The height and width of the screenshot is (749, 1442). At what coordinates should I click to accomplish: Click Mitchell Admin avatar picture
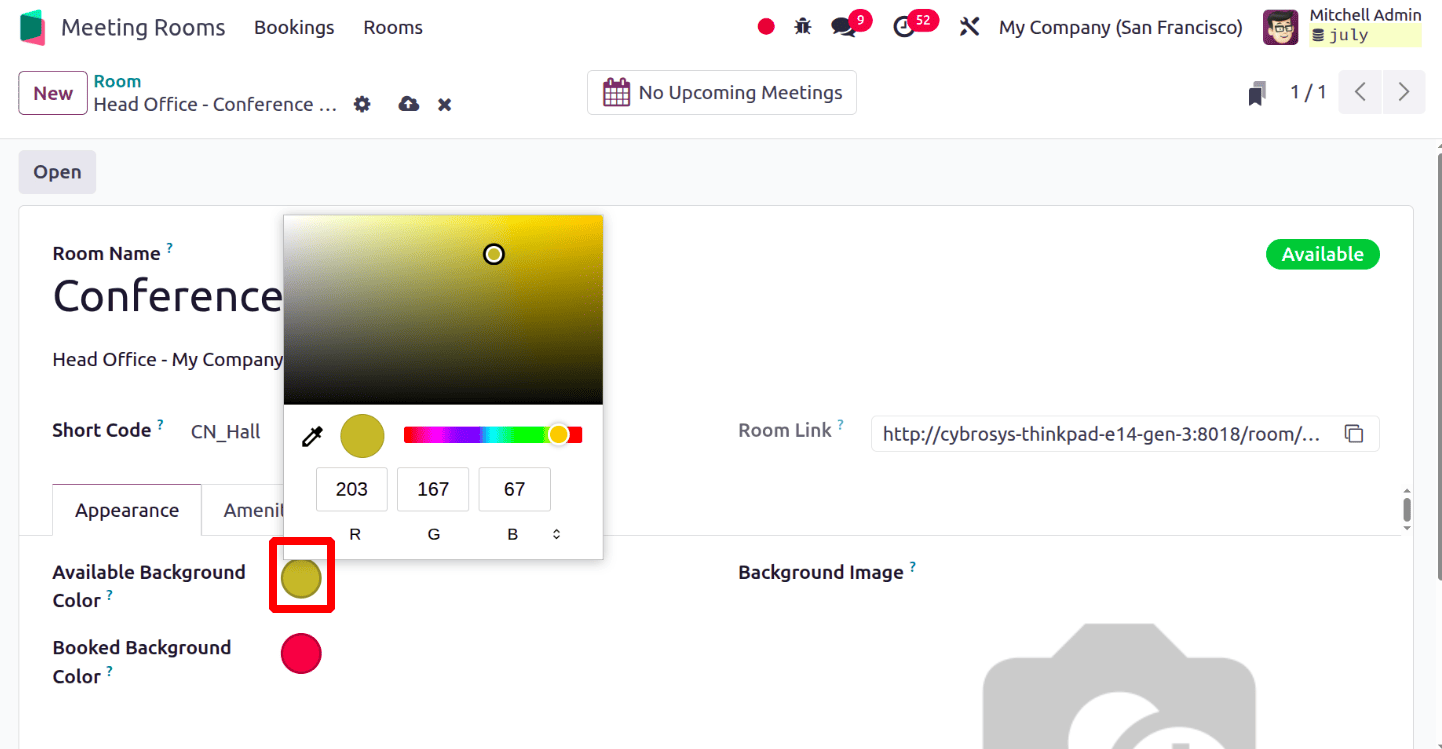(1281, 27)
